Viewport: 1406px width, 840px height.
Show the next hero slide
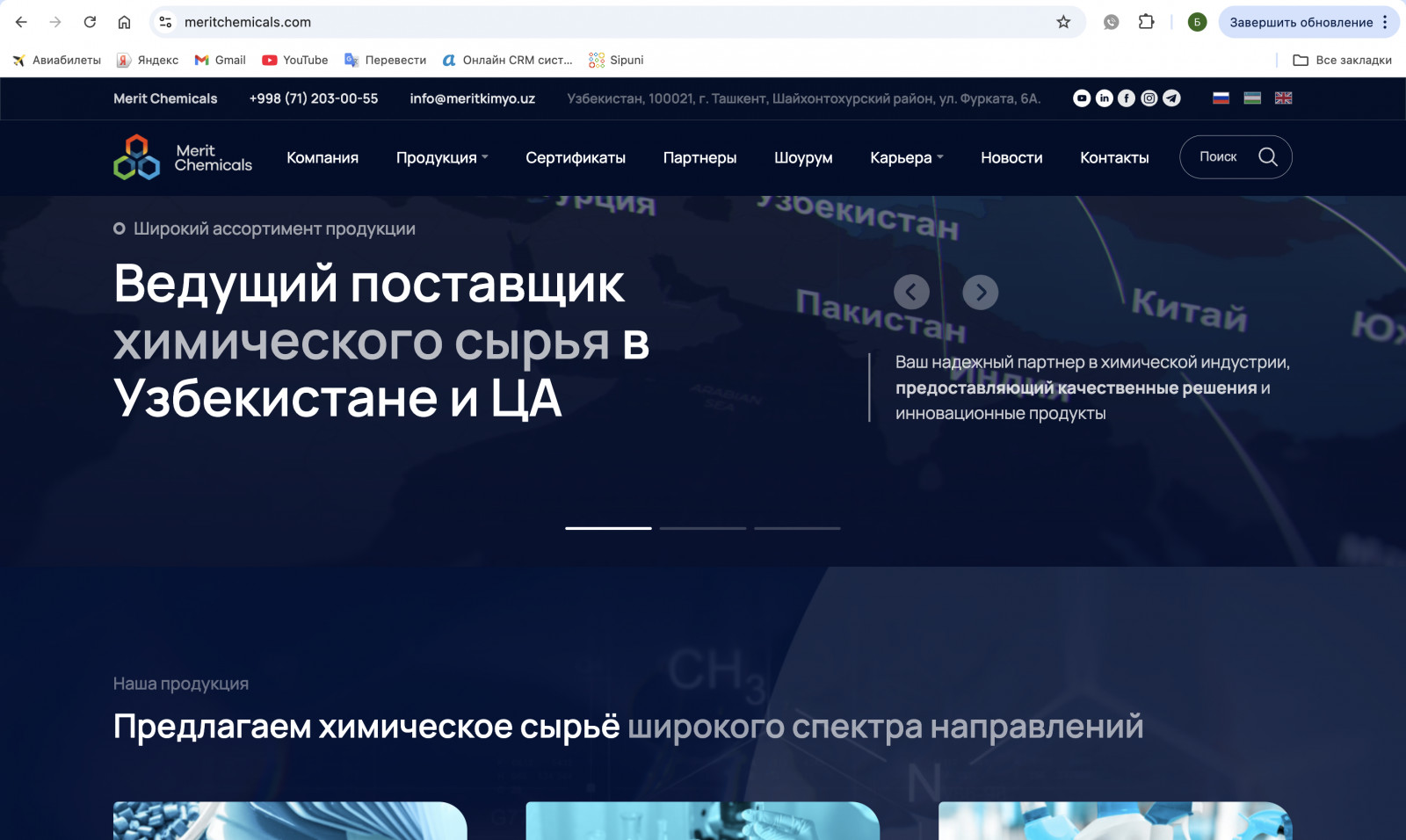[981, 292]
